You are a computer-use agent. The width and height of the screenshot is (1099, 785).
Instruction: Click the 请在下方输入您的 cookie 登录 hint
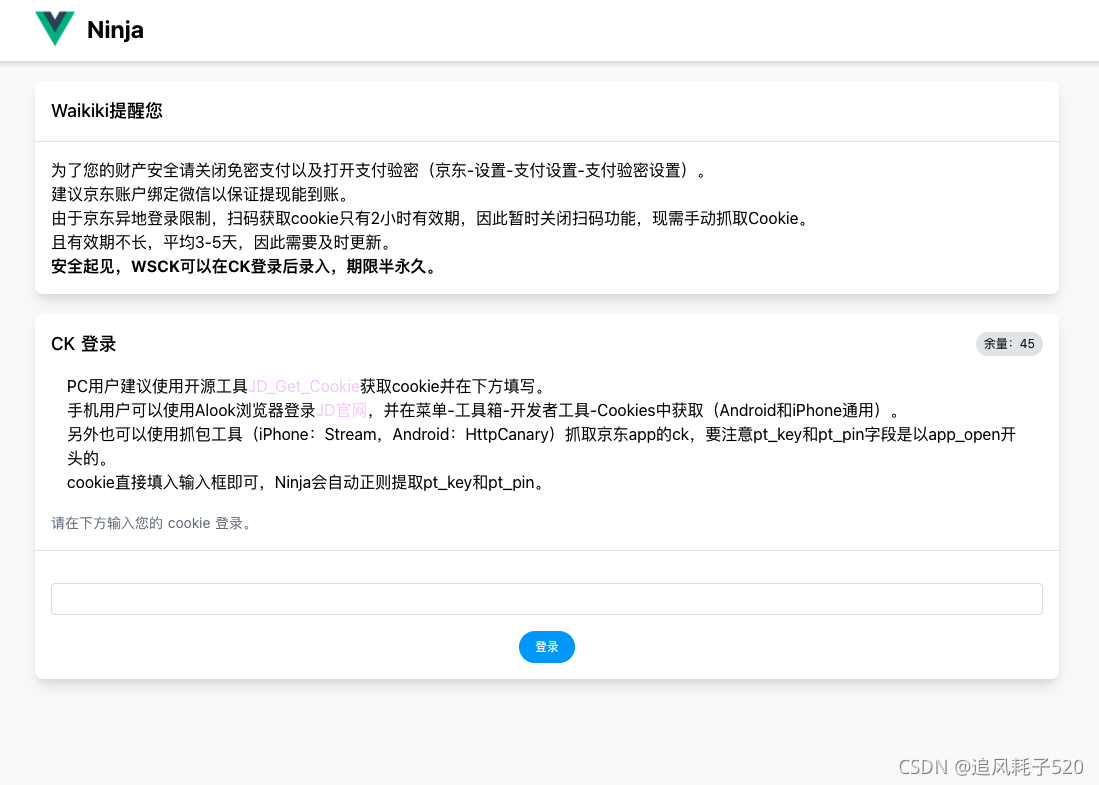(150, 522)
